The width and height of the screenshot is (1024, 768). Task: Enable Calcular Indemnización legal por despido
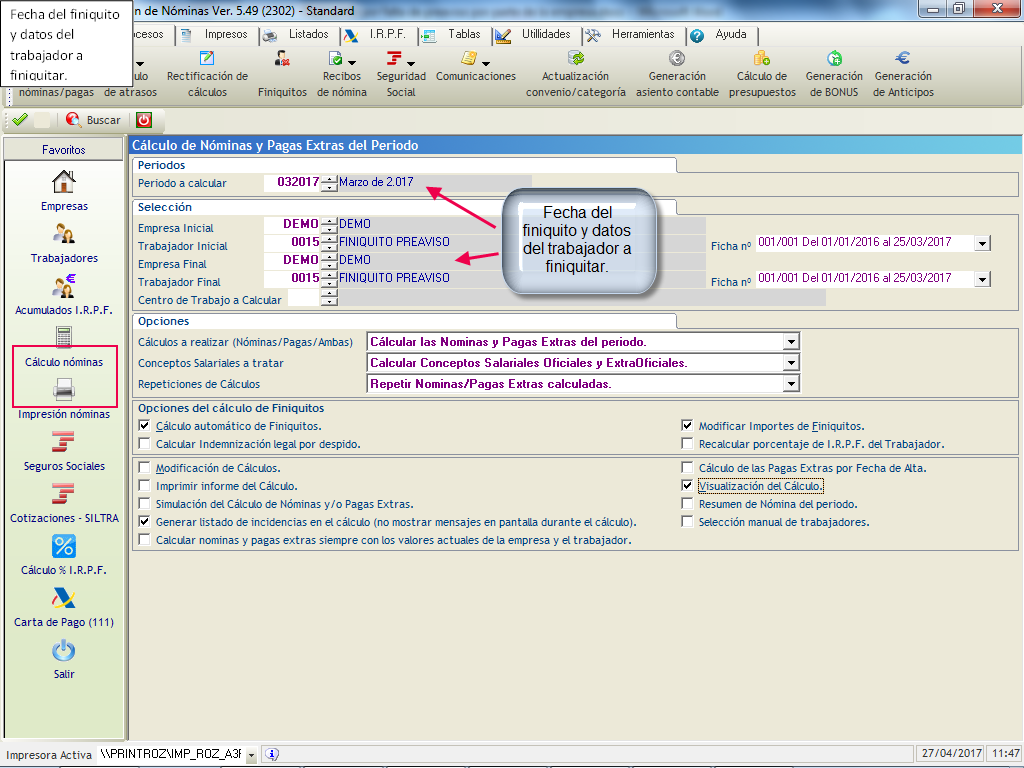146,443
